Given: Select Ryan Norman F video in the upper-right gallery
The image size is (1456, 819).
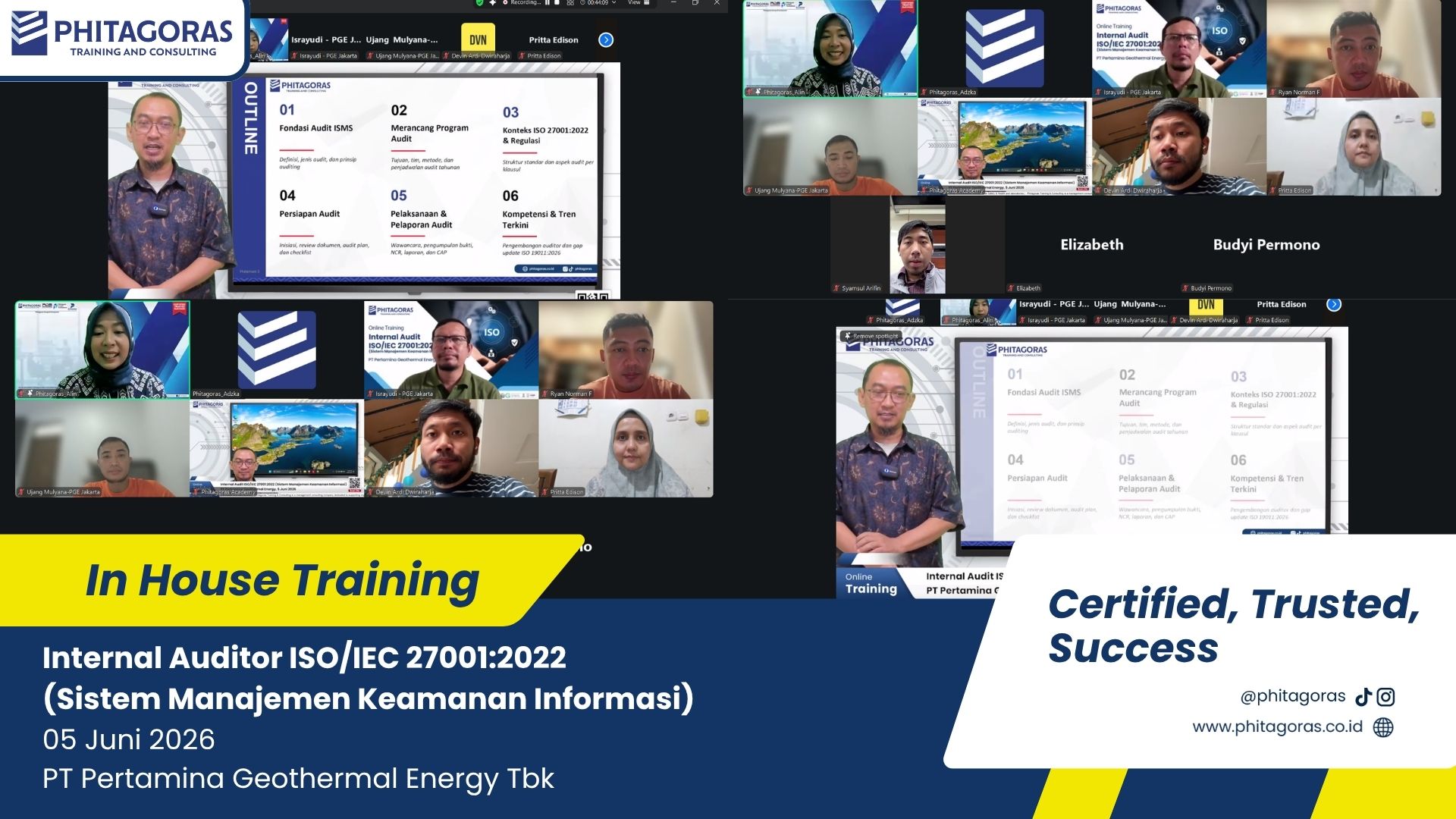Looking at the screenshot, I should pos(1354,49).
